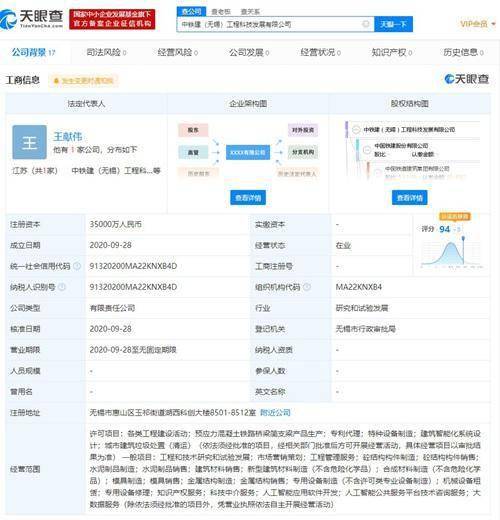Click the credit code 91320200MA22KNXB4D under 统一社会信用代码
This screenshot has width=500, height=520.
133,266
